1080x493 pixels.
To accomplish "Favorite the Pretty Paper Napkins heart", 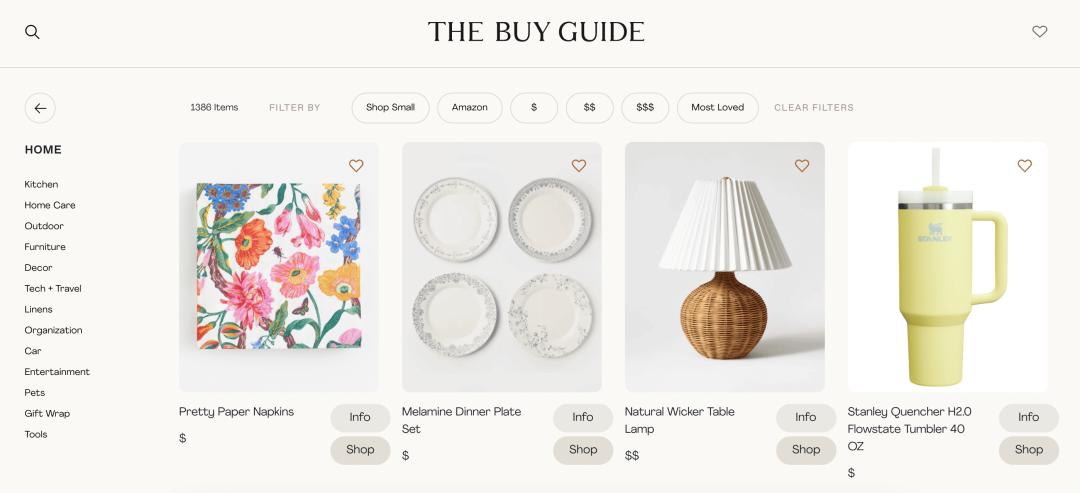I will [356, 166].
